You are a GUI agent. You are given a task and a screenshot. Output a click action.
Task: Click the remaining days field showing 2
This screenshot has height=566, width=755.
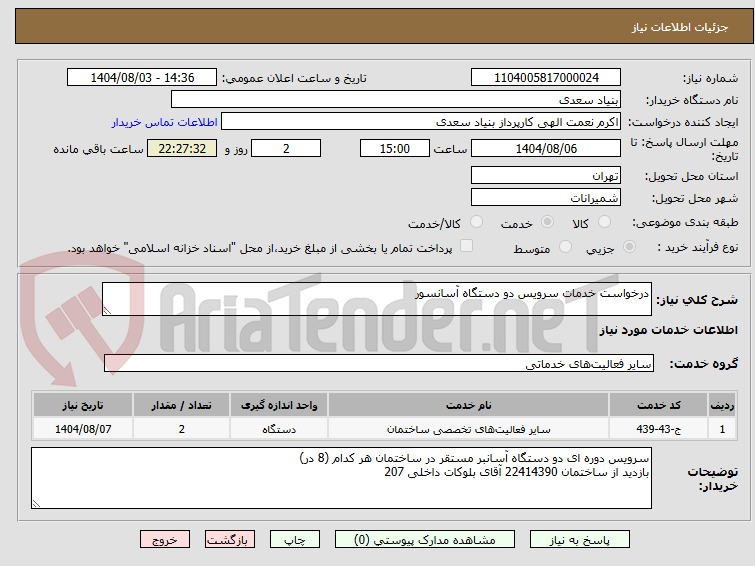[286, 148]
